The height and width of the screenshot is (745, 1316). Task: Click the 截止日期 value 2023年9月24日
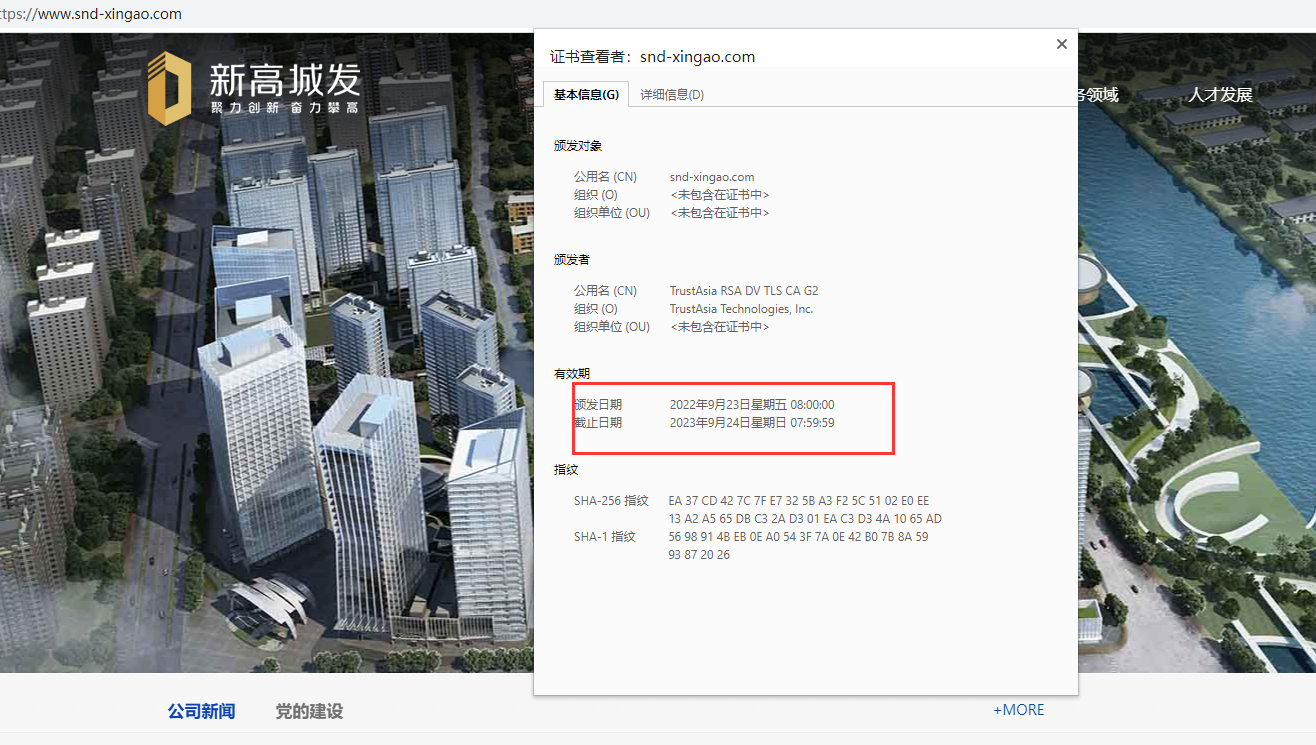coord(751,423)
